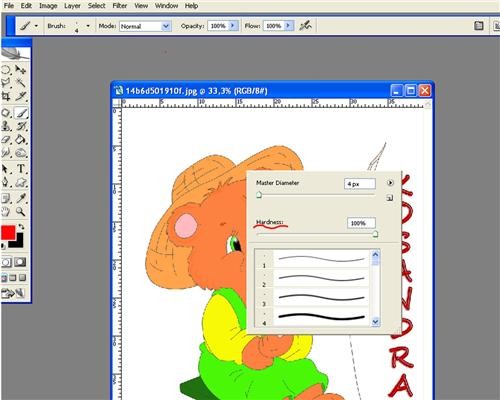This screenshot has width=500, height=400.
Task: Open the Filter menu
Action: pos(120,6)
